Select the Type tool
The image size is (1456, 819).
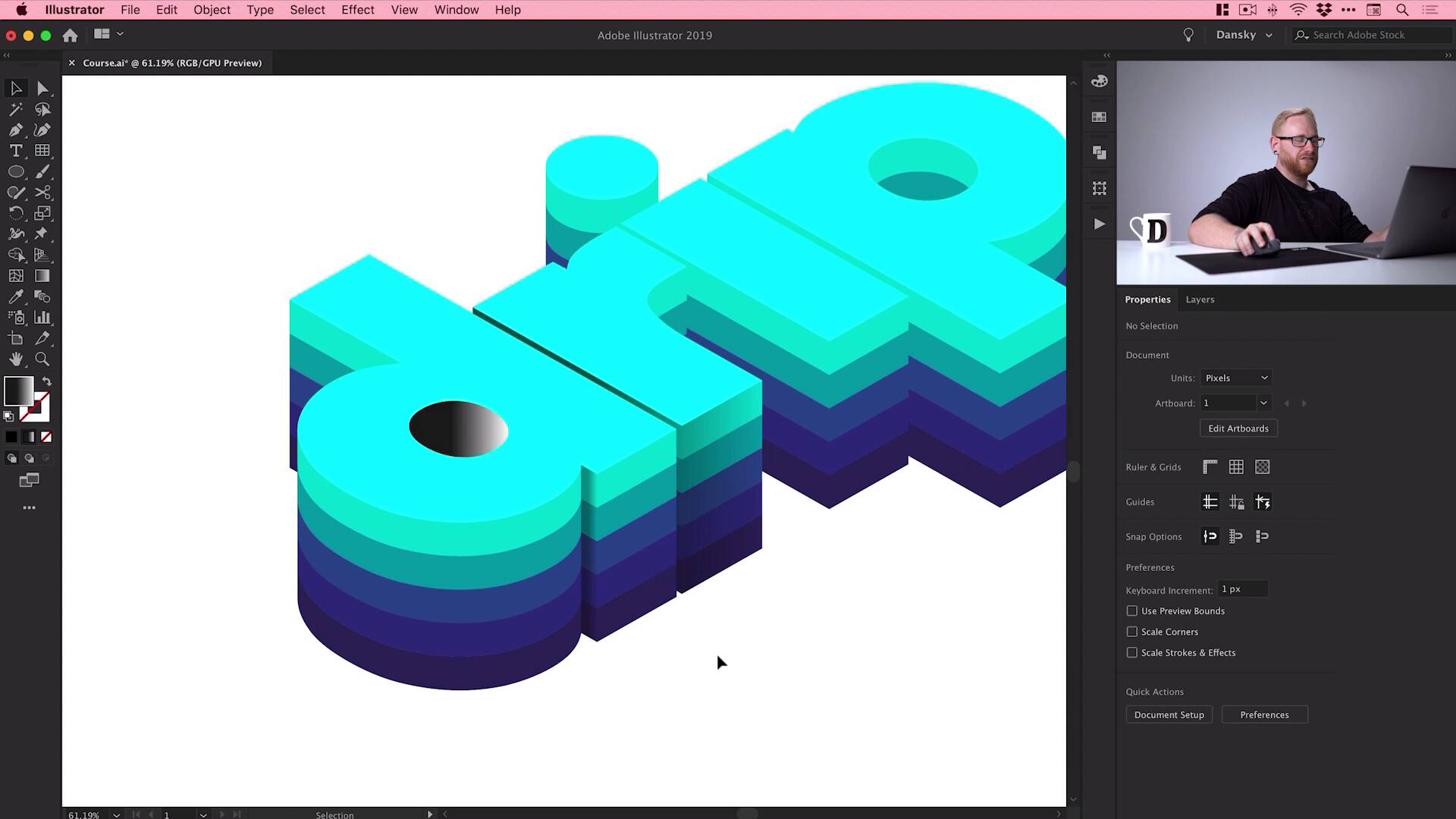15,150
